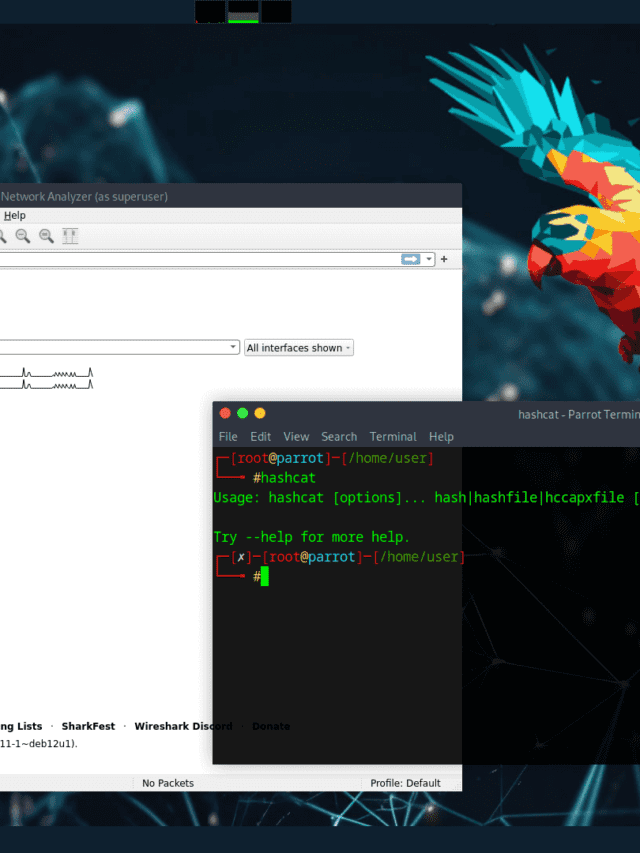The height and width of the screenshot is (853, 640).
Task: Reset zoom to normal size in Wireshark
Action: coord(46,236)
